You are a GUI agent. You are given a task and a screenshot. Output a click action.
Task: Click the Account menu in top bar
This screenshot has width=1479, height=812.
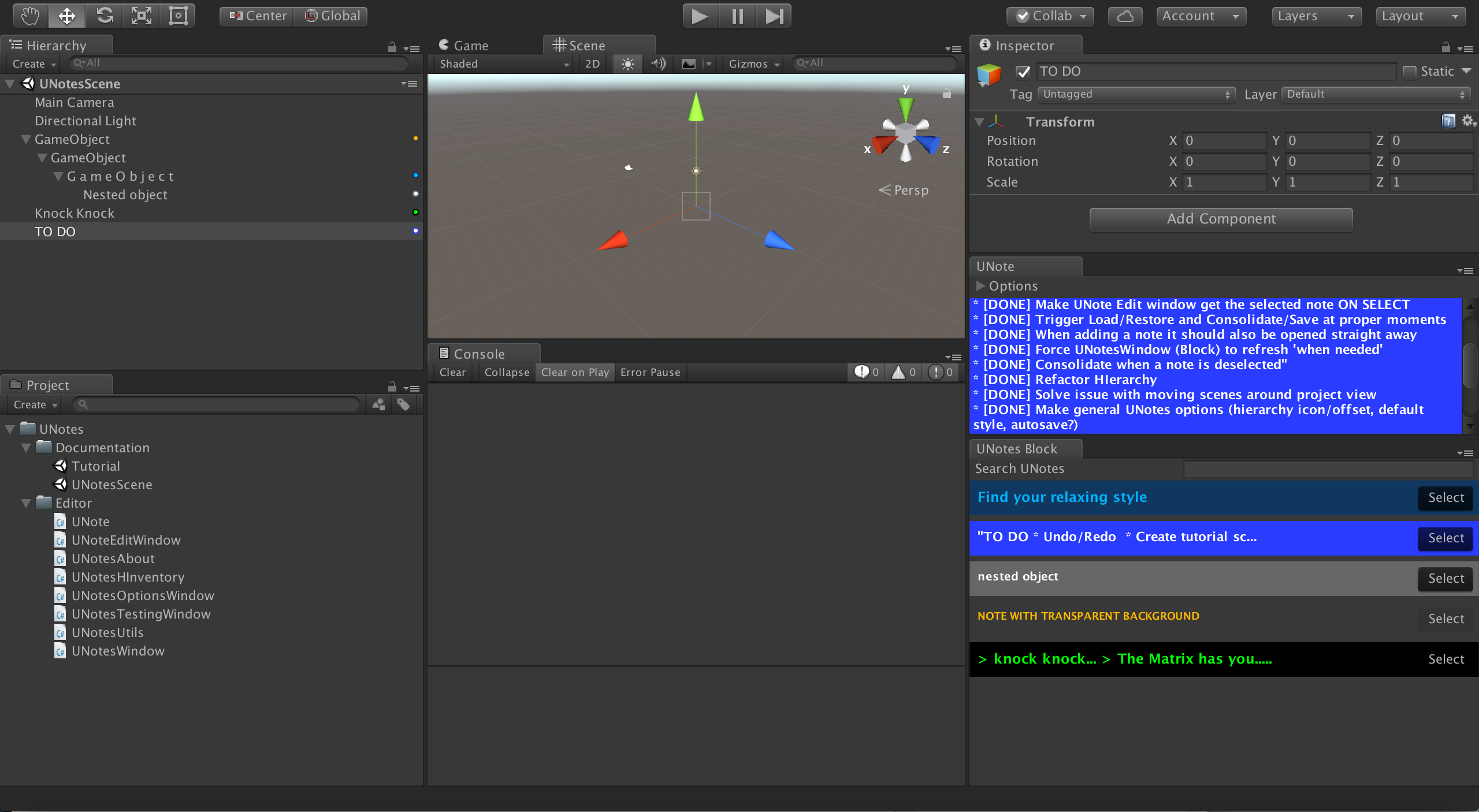coord(1192,15)
